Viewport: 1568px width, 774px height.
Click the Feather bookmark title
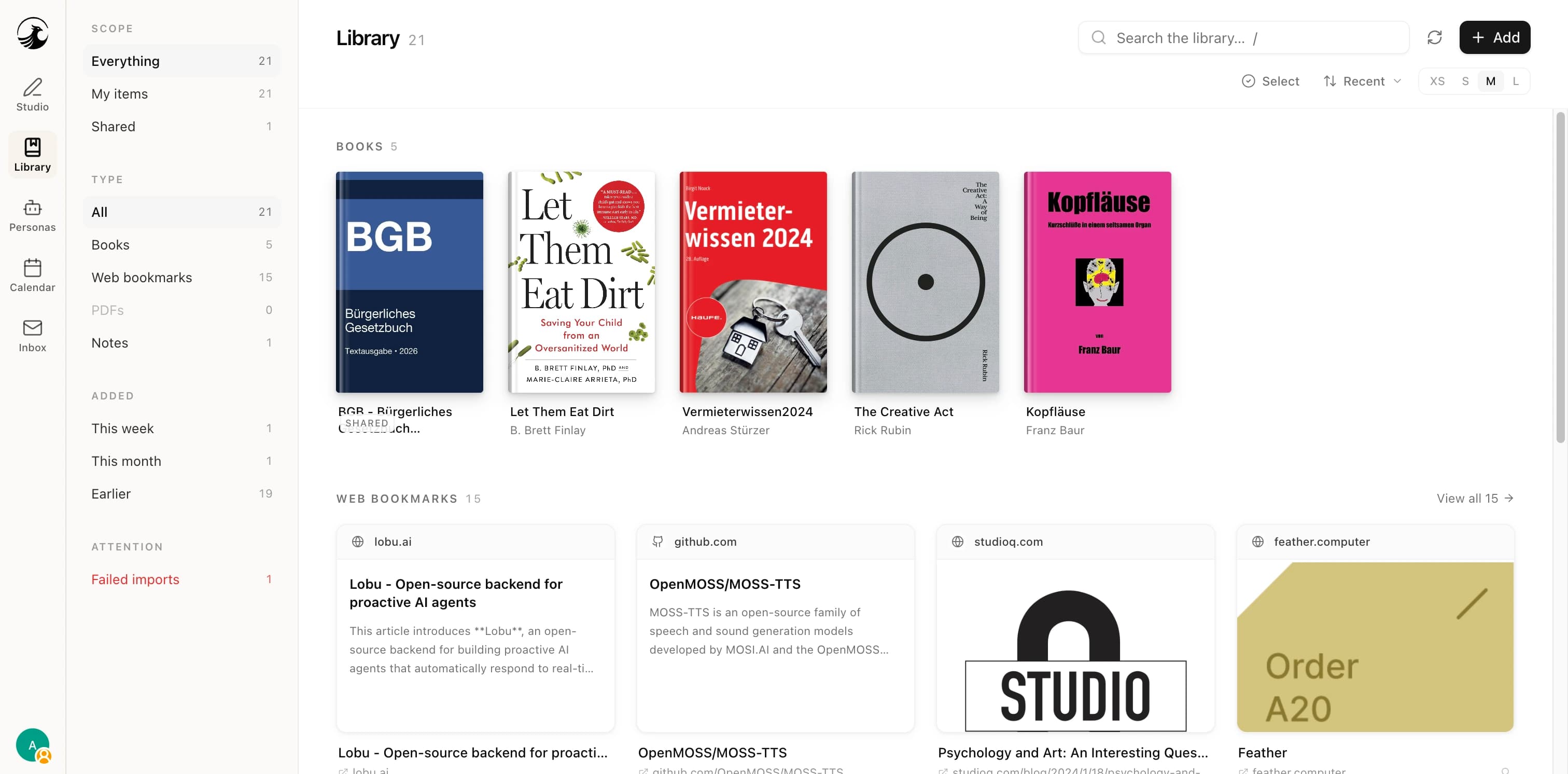point(1262,753)
